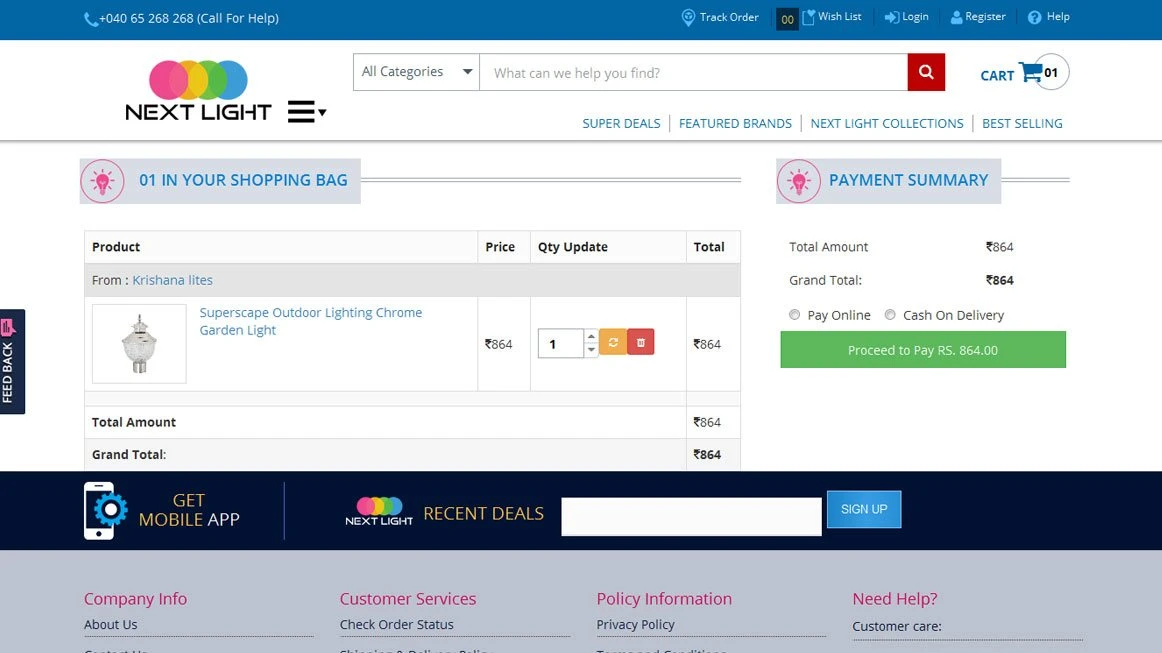Click the Get Mobile App phone icon

pyautogui.click(x=104, y=511)
